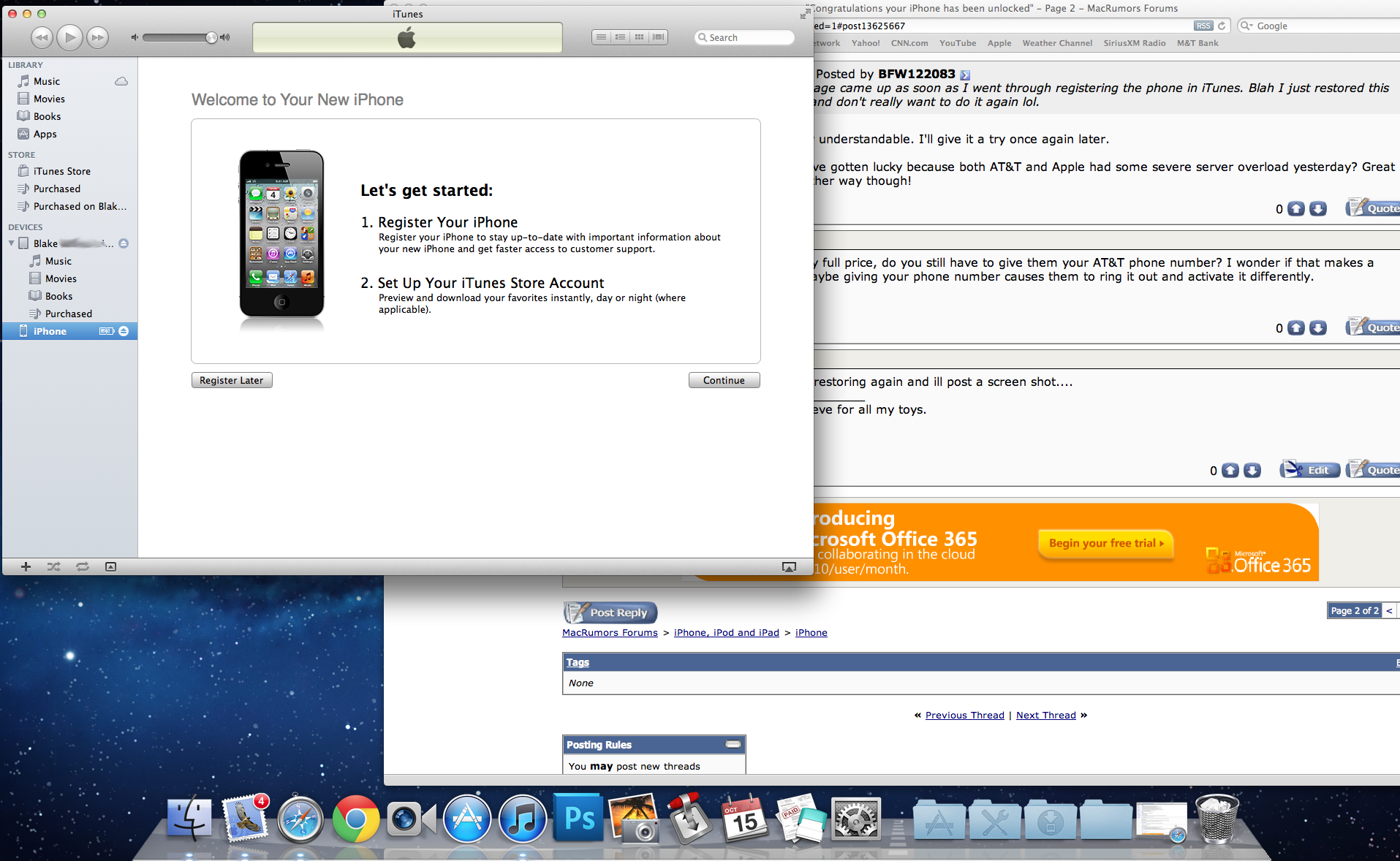The width and height of the screenshot is (1400, 861).
Task: Open iTunes Store in sidebar
Action: [x=69, y=171]
